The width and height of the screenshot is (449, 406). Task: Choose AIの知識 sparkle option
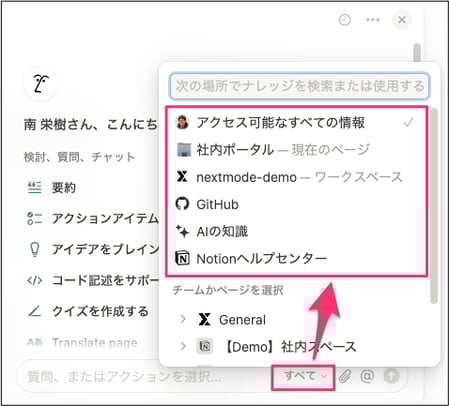click(296, 231)
